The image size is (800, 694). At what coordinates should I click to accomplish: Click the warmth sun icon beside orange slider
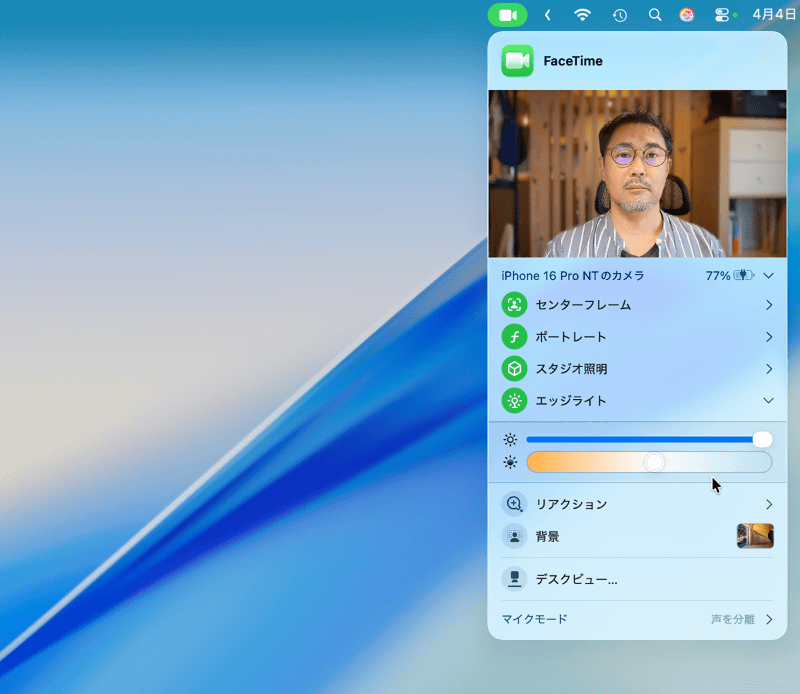[x=510, y=462]
